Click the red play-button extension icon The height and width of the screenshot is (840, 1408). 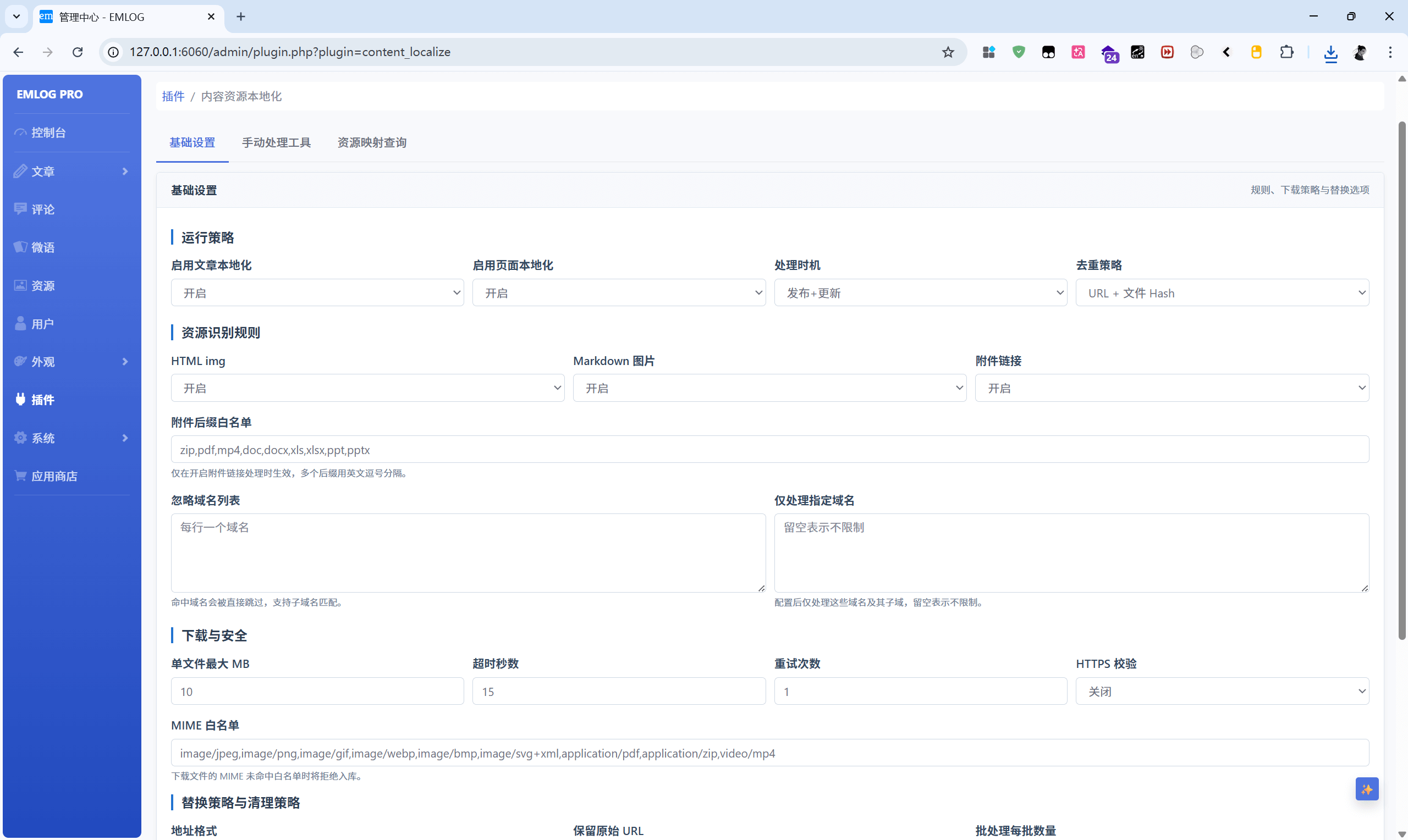[x=1167, y=52]
